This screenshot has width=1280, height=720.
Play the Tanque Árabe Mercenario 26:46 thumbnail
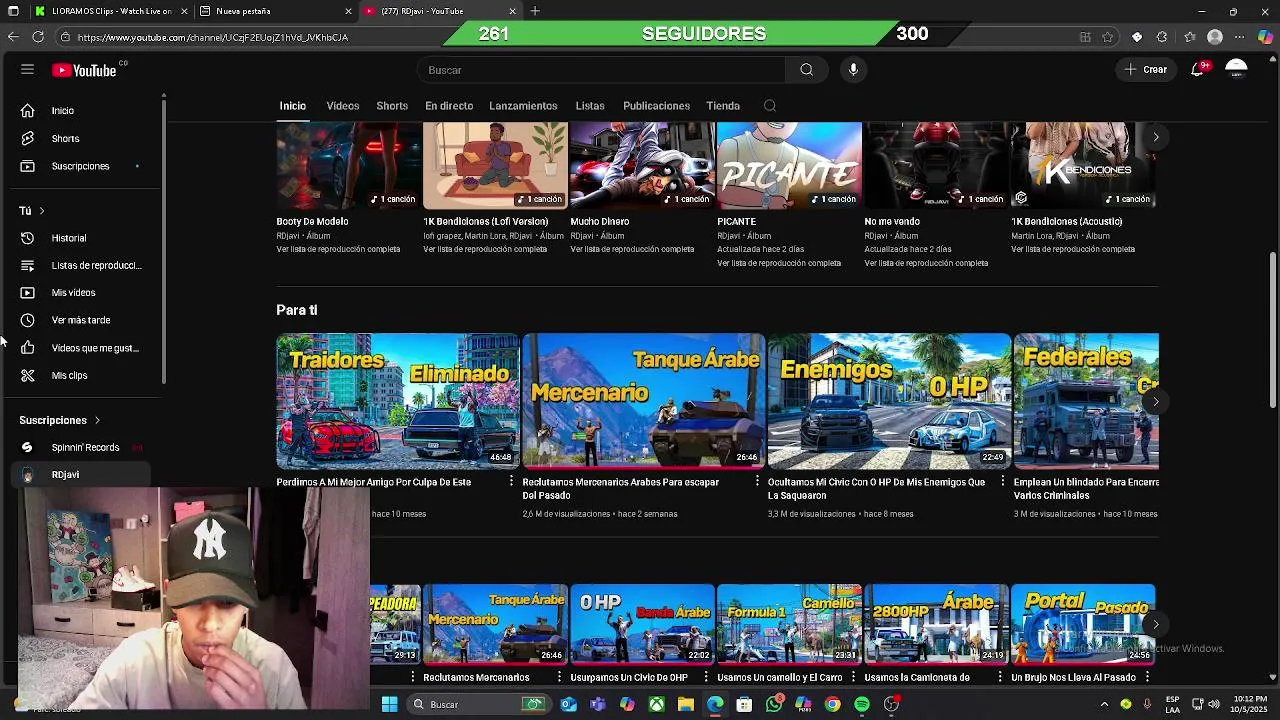(643, 401)
